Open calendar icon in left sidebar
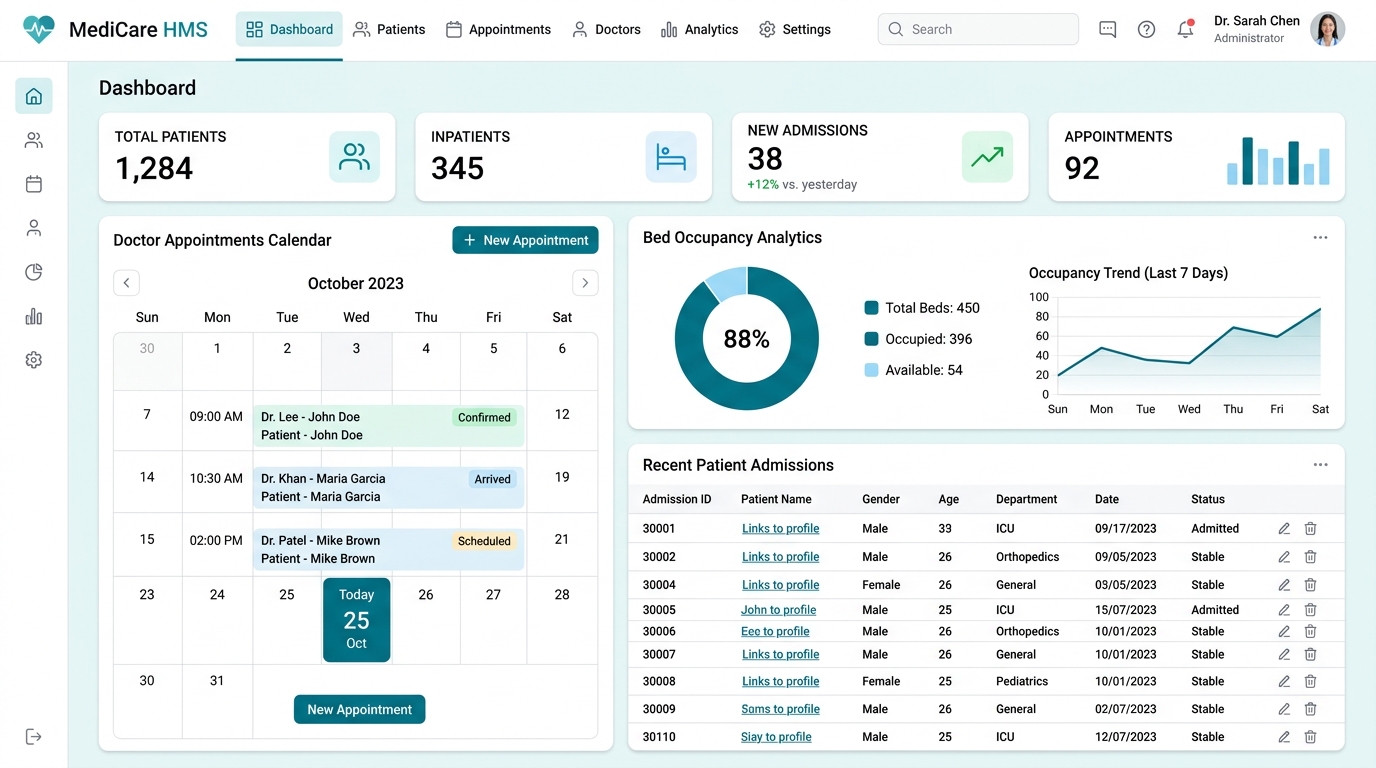This screenshot has height=768, width=1376. click(34, 184)
